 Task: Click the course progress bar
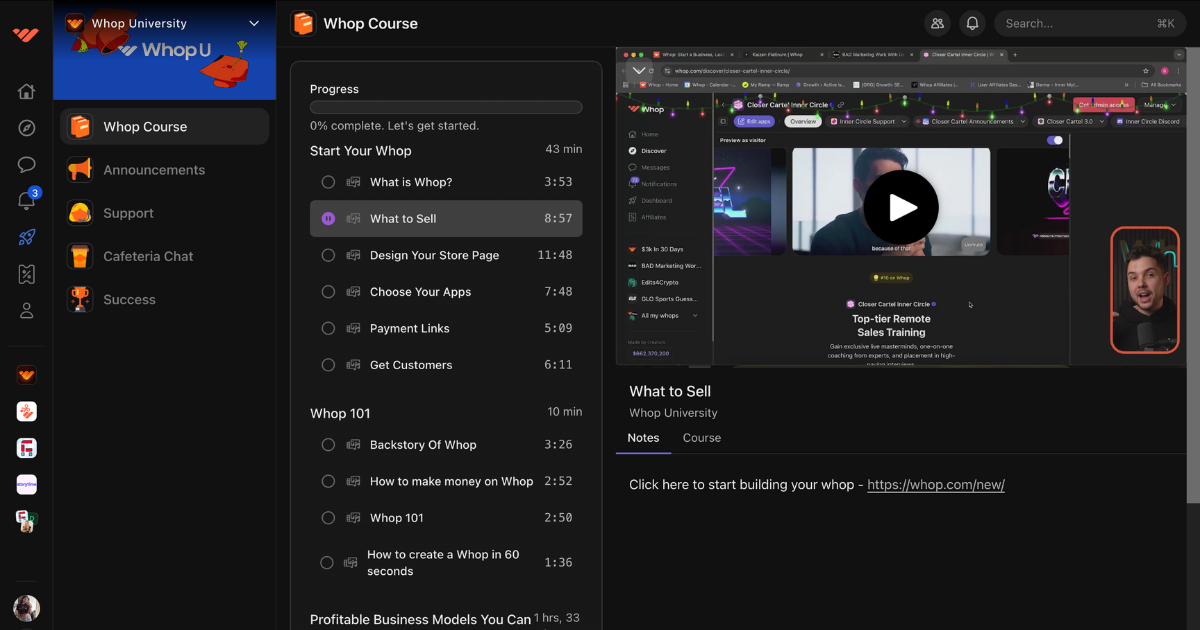tap(446, 107)
